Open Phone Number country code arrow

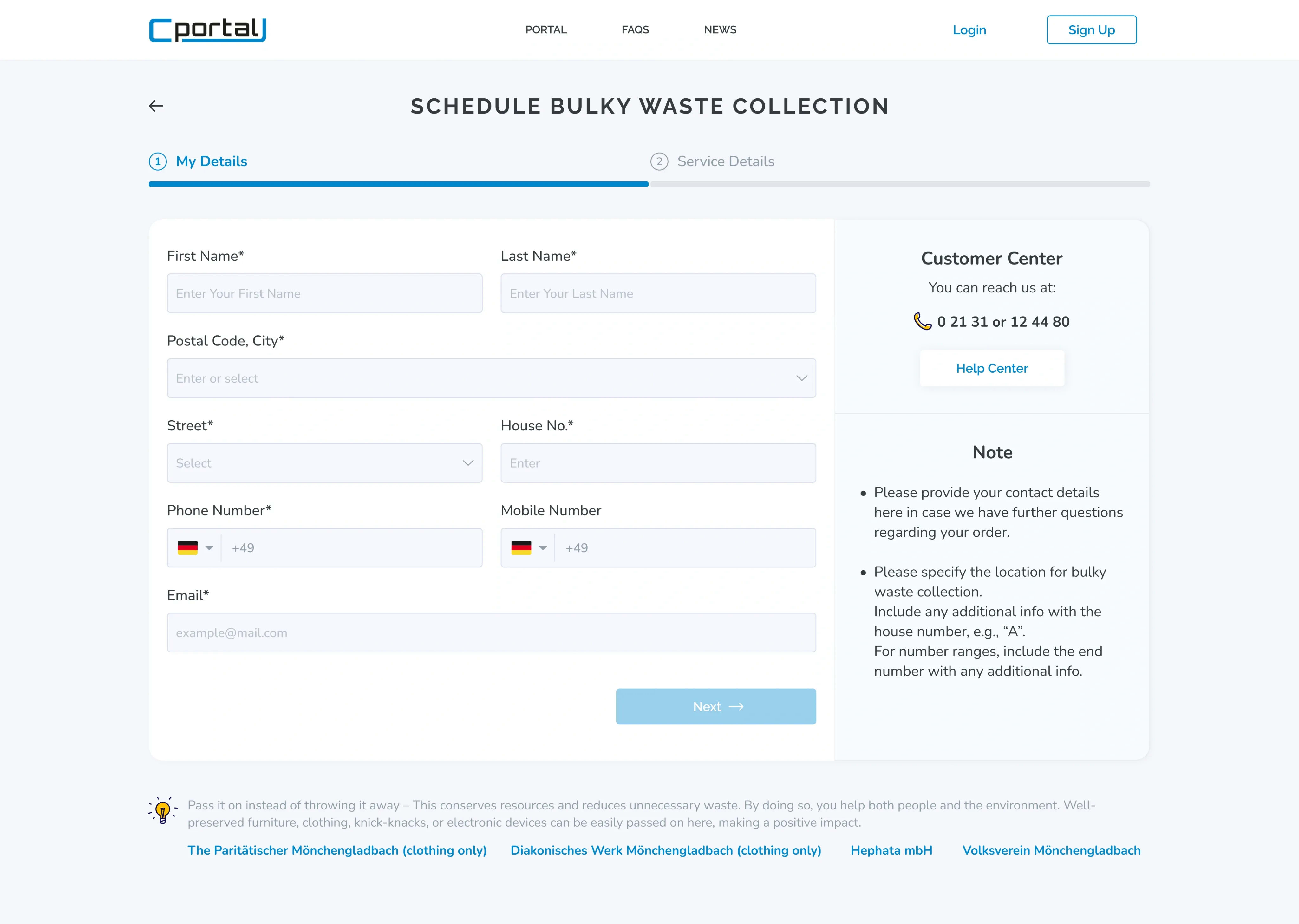(209, 548)
